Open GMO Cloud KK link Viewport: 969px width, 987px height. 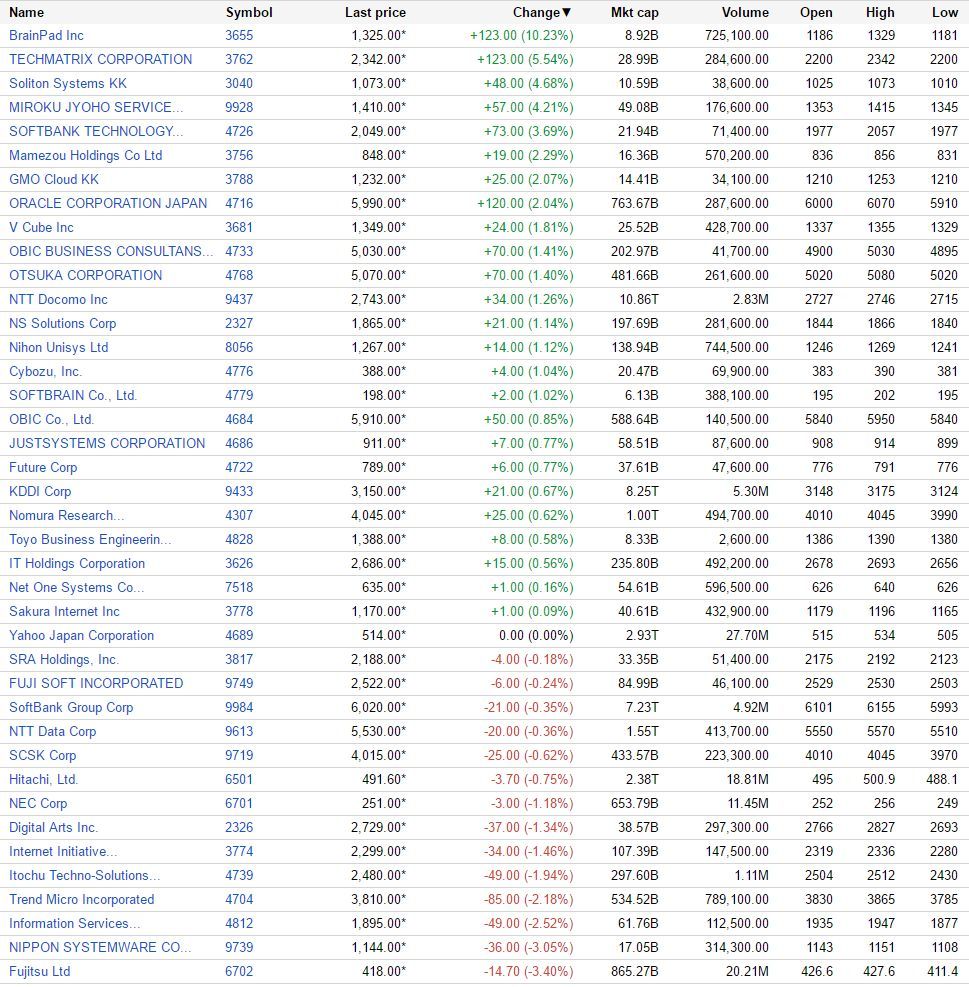pos(54,179)
